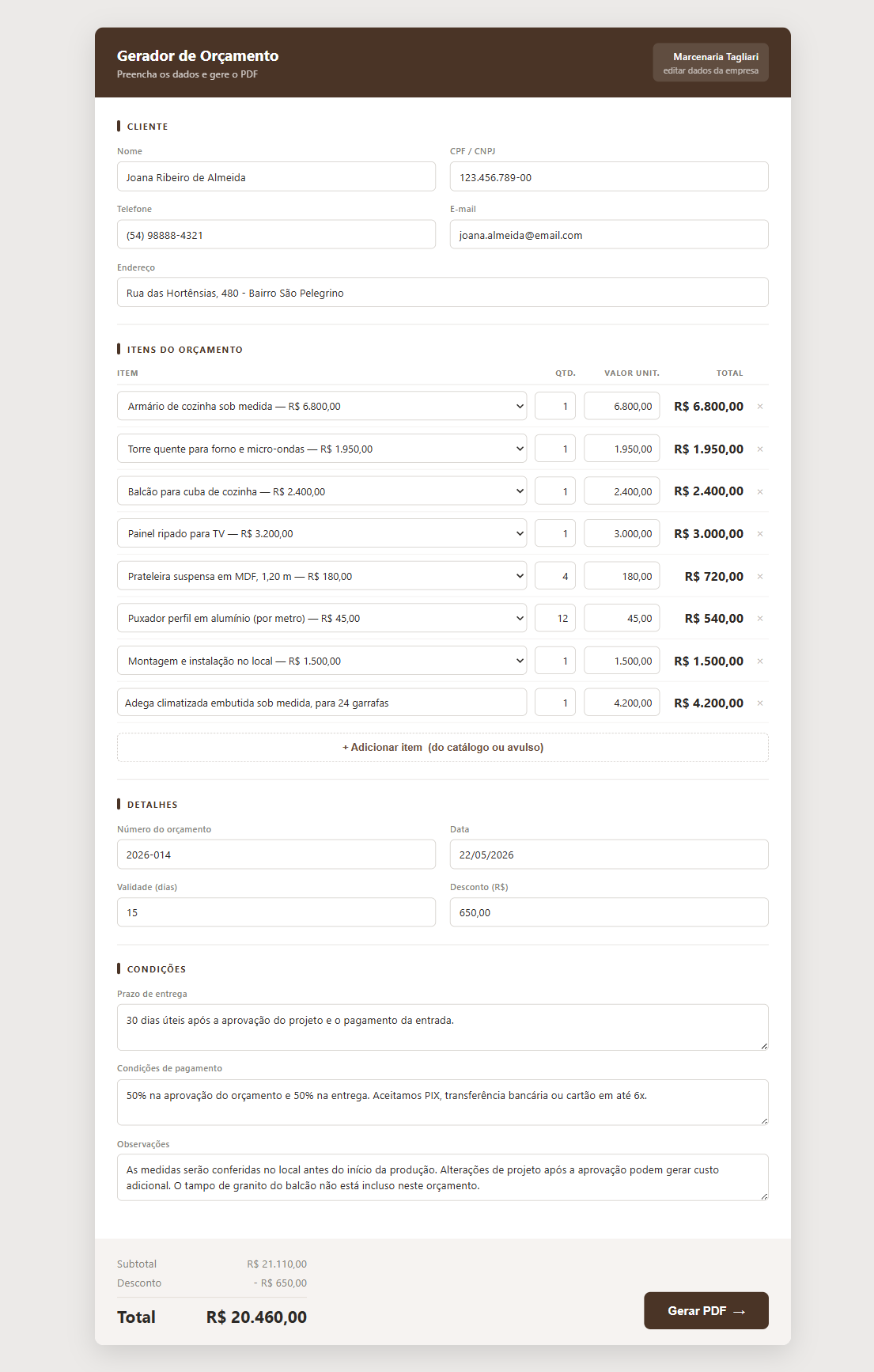This screenshot has height=1372, width=874.
Task: Edit the CPF / CNPJ field
Action: click(x=609, y=176)
